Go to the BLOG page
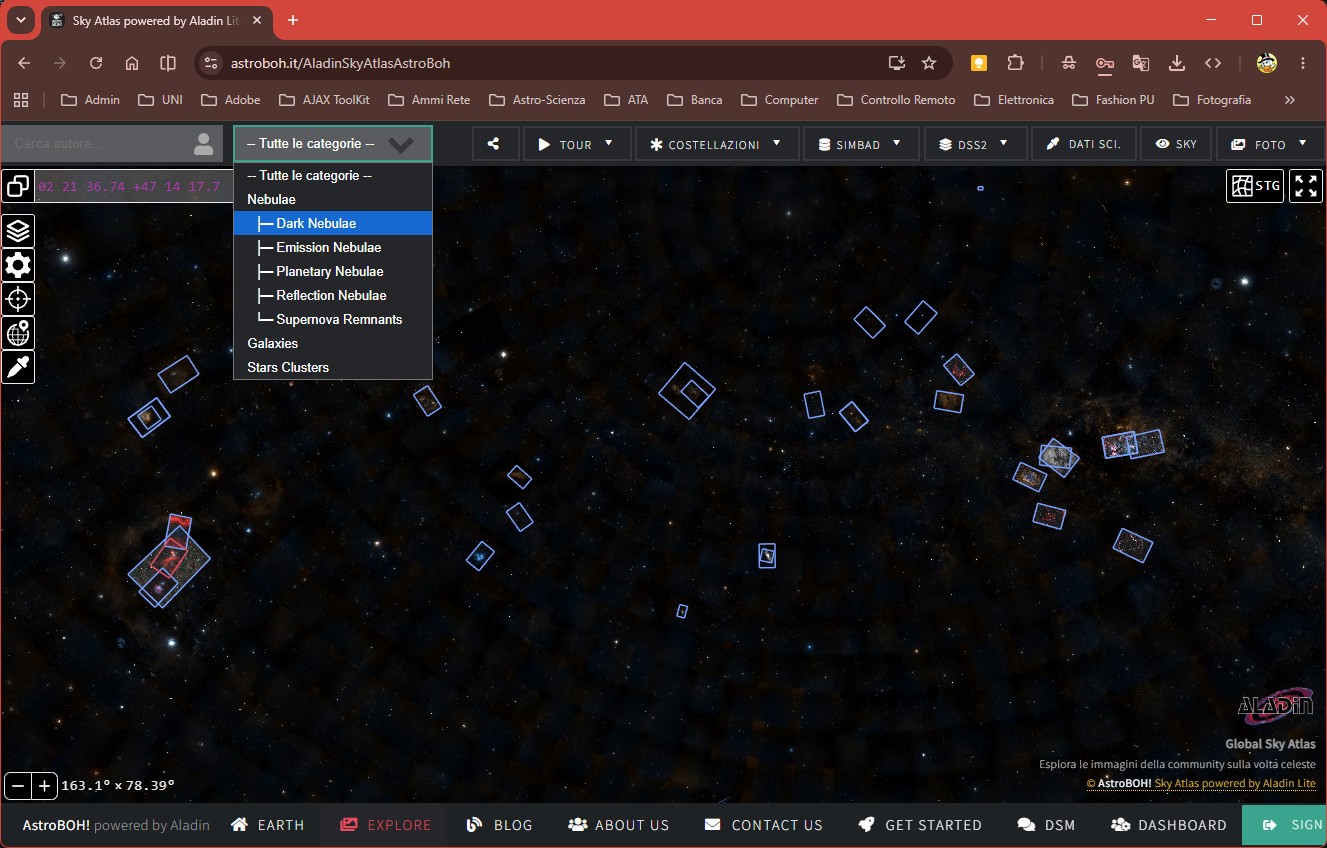 click(500, 825)
